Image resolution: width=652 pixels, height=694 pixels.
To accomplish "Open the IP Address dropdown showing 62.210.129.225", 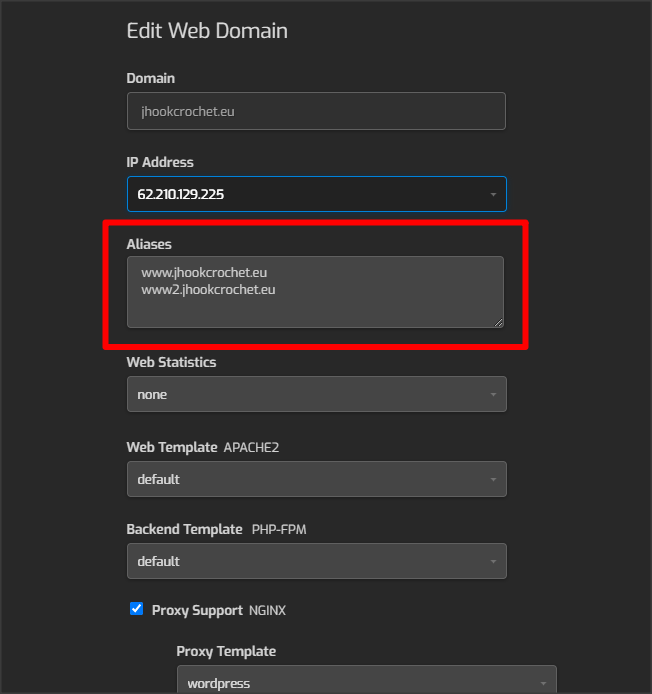I will click(x=316, y=194).
